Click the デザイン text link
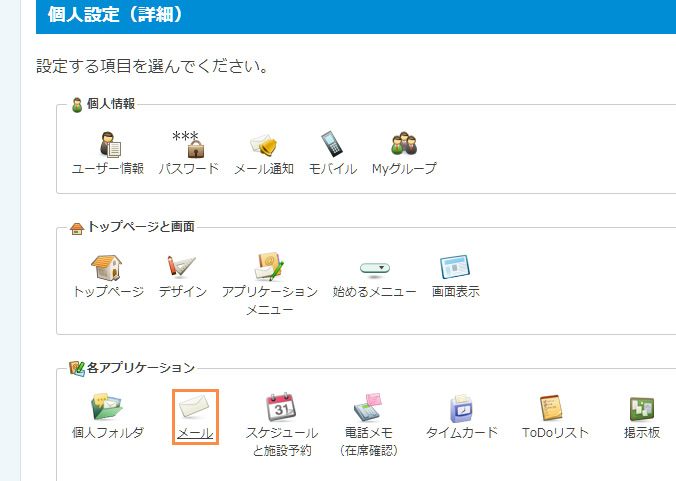Screen dimensions: 676x481 183,291
